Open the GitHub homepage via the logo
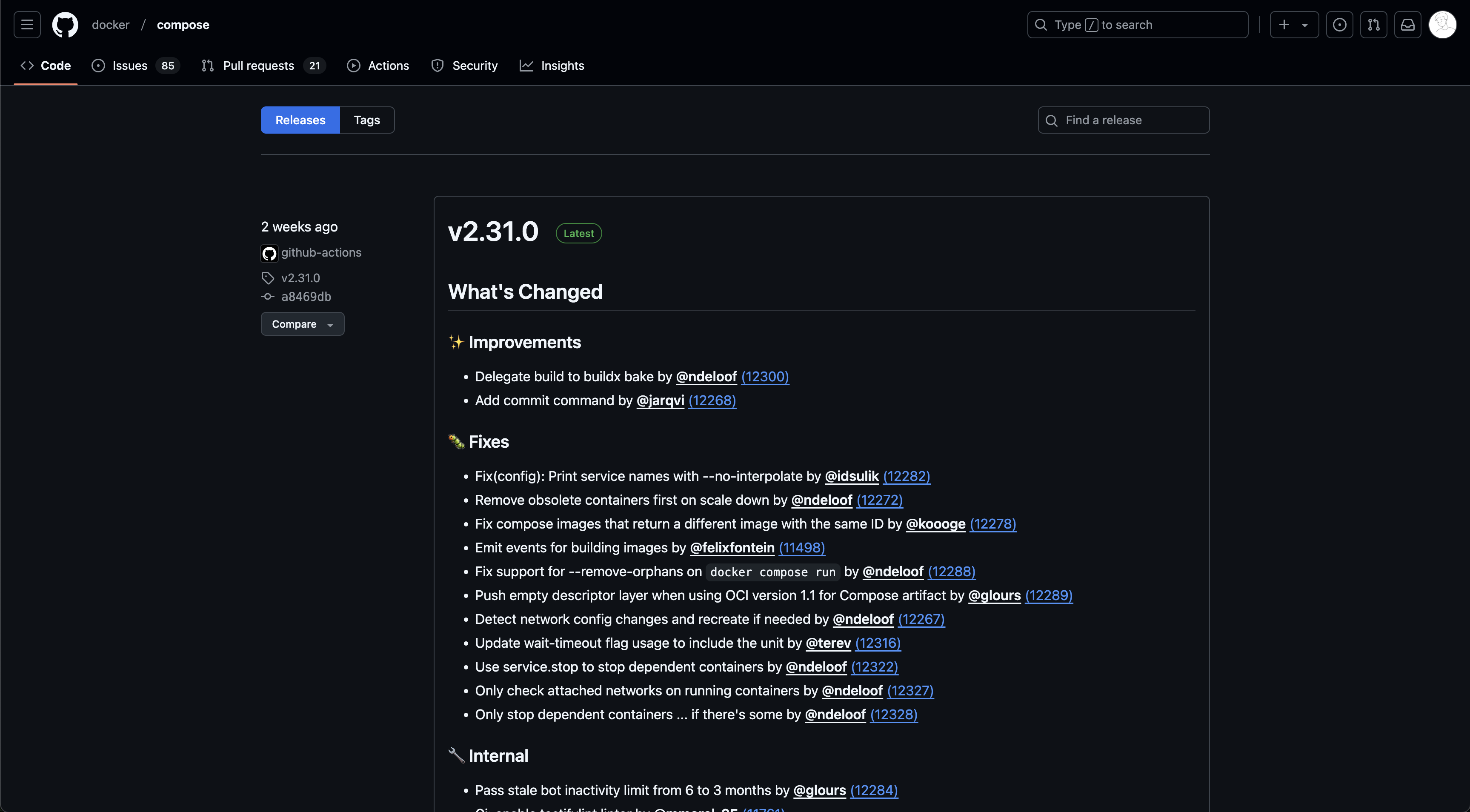The image size is (1470, 812). (x=65, y=25)
